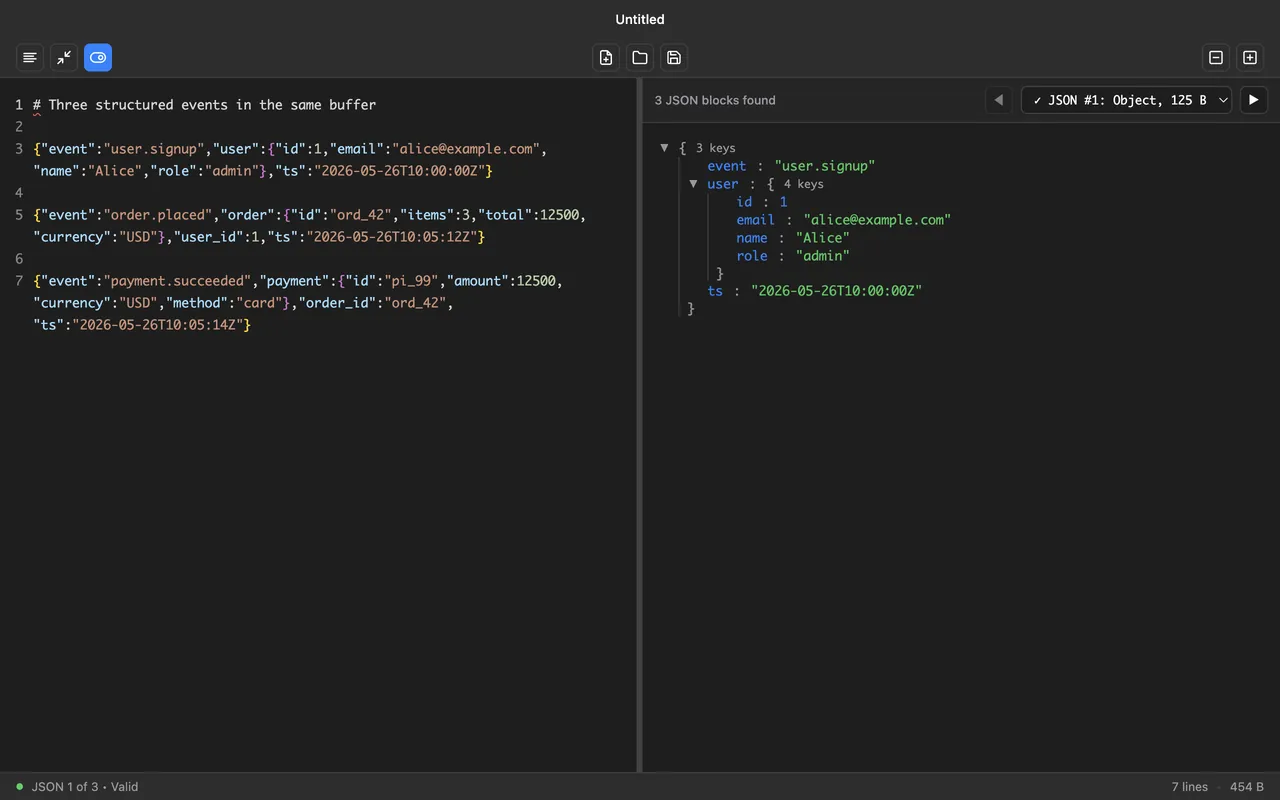Go to the previous JSON block arrow
This screenshot has height=800, width=1280.
pyautogui.click(x=998, y=100)
